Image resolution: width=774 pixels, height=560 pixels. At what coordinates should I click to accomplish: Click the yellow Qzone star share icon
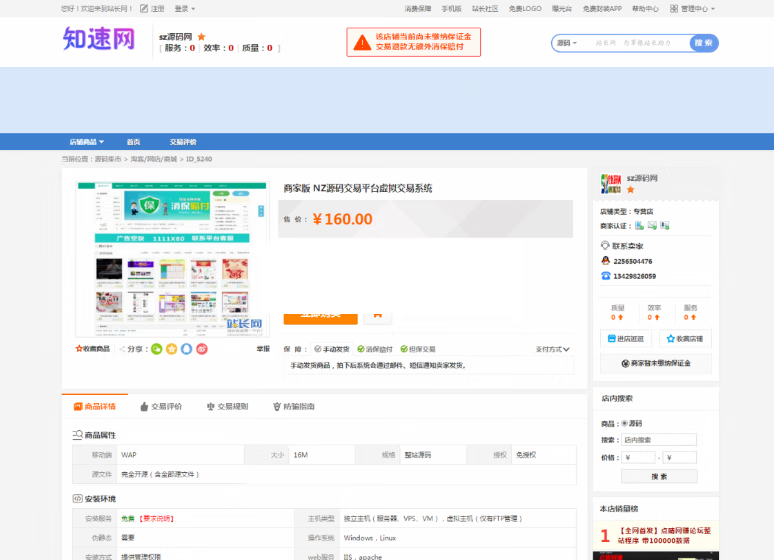(171, 349)
